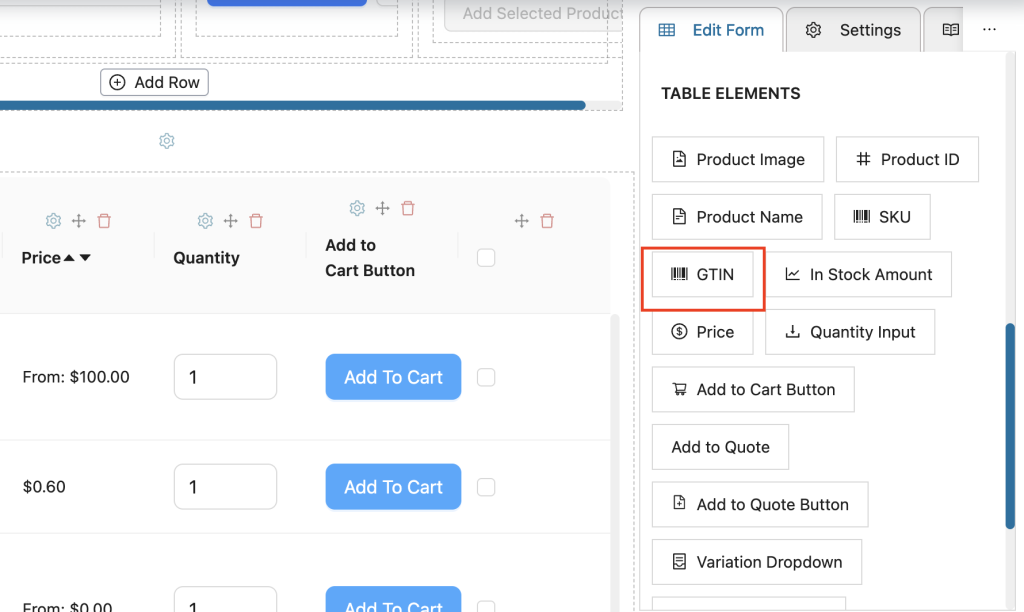
Task: Check the box in the $0.60 row
Action: (486, 487)
